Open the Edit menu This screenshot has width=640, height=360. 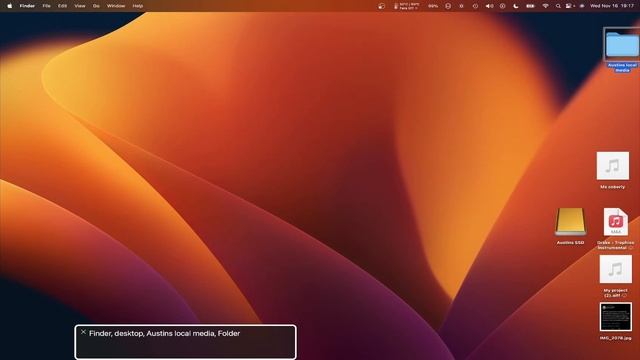[62, 6]
